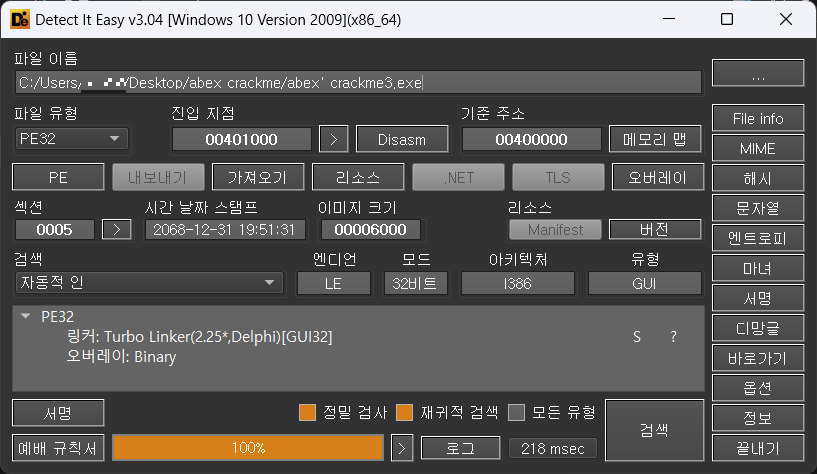
Task: Open the arrow button next to section count
Action: pos(117,229)
